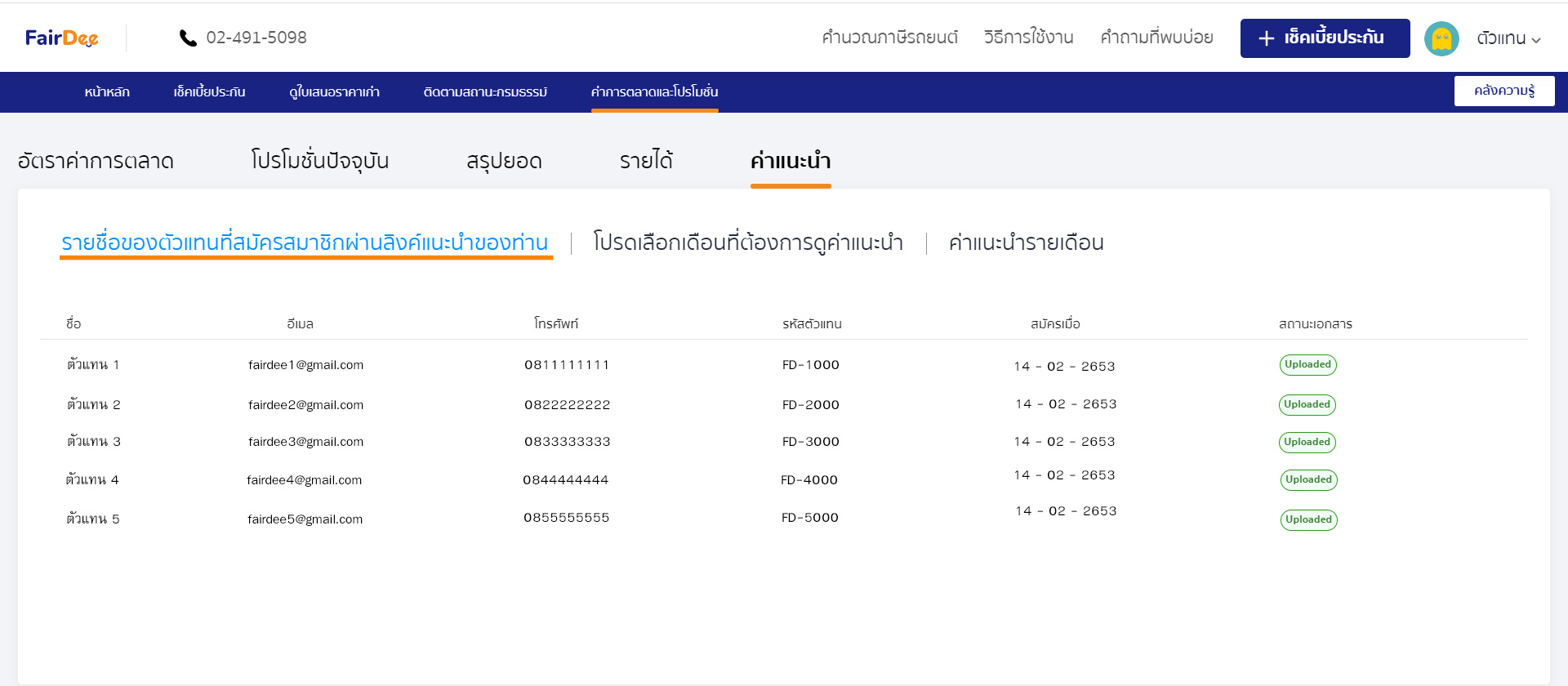Click name ตัวแทน 2

click(93, 405)
